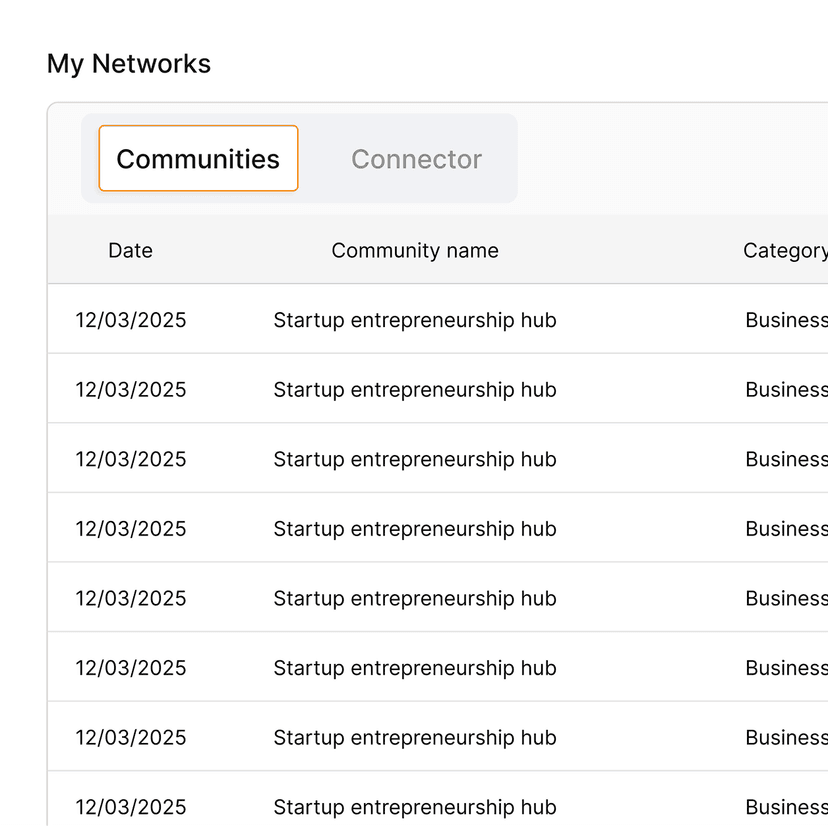Viewport: 828px width, 827px height.
Task: Switch to the Communities tab
Action: (x=198, y=159)
